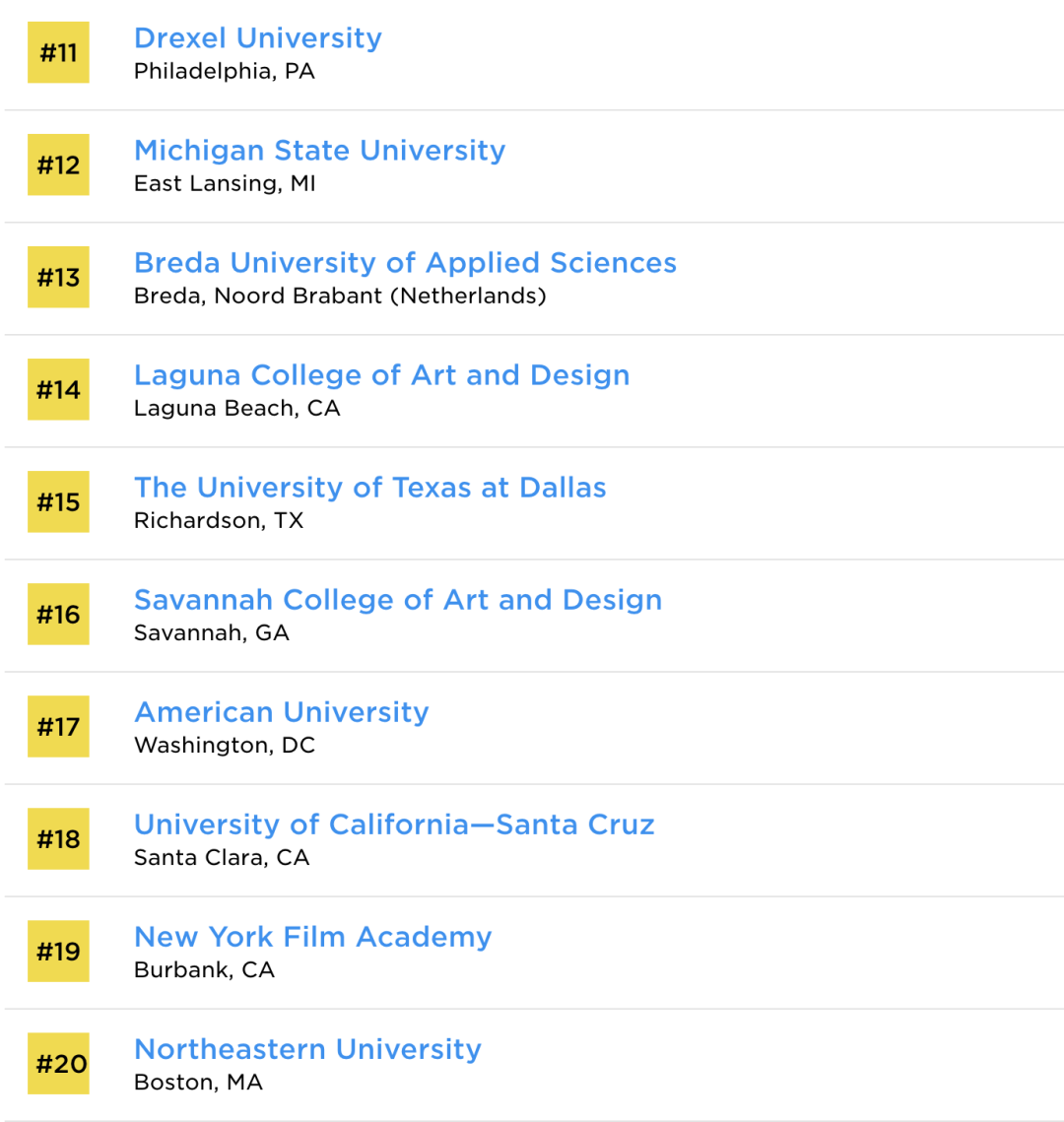This screenshot has width=1064, height=1122.
Task: Select Laguna College of Art and Design
Action: (x=381, y=375)
